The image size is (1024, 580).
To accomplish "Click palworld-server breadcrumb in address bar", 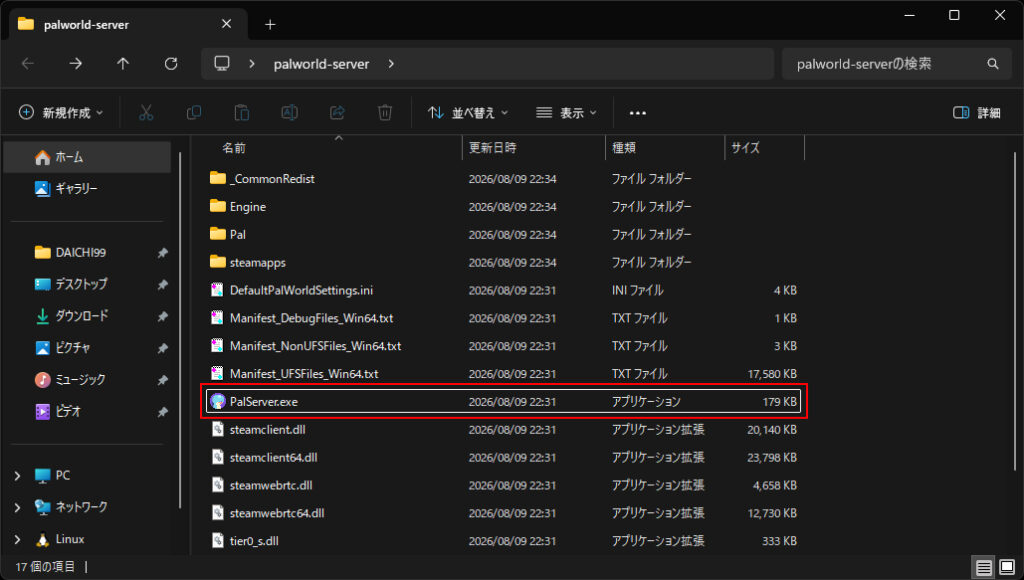I will point(321,64).
